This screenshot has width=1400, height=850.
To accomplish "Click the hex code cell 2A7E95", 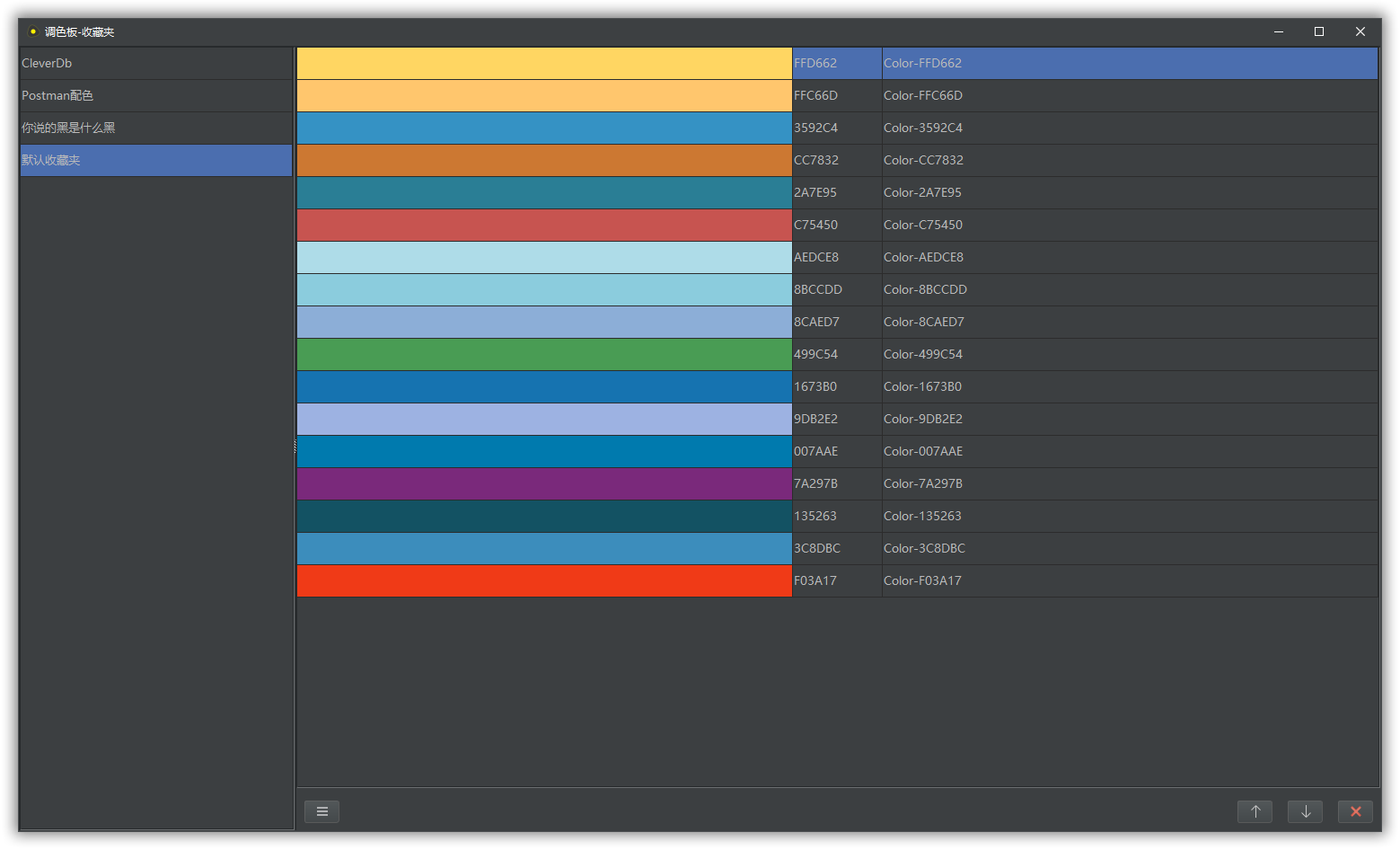I will pyautogui.click(x=837, y=192).
